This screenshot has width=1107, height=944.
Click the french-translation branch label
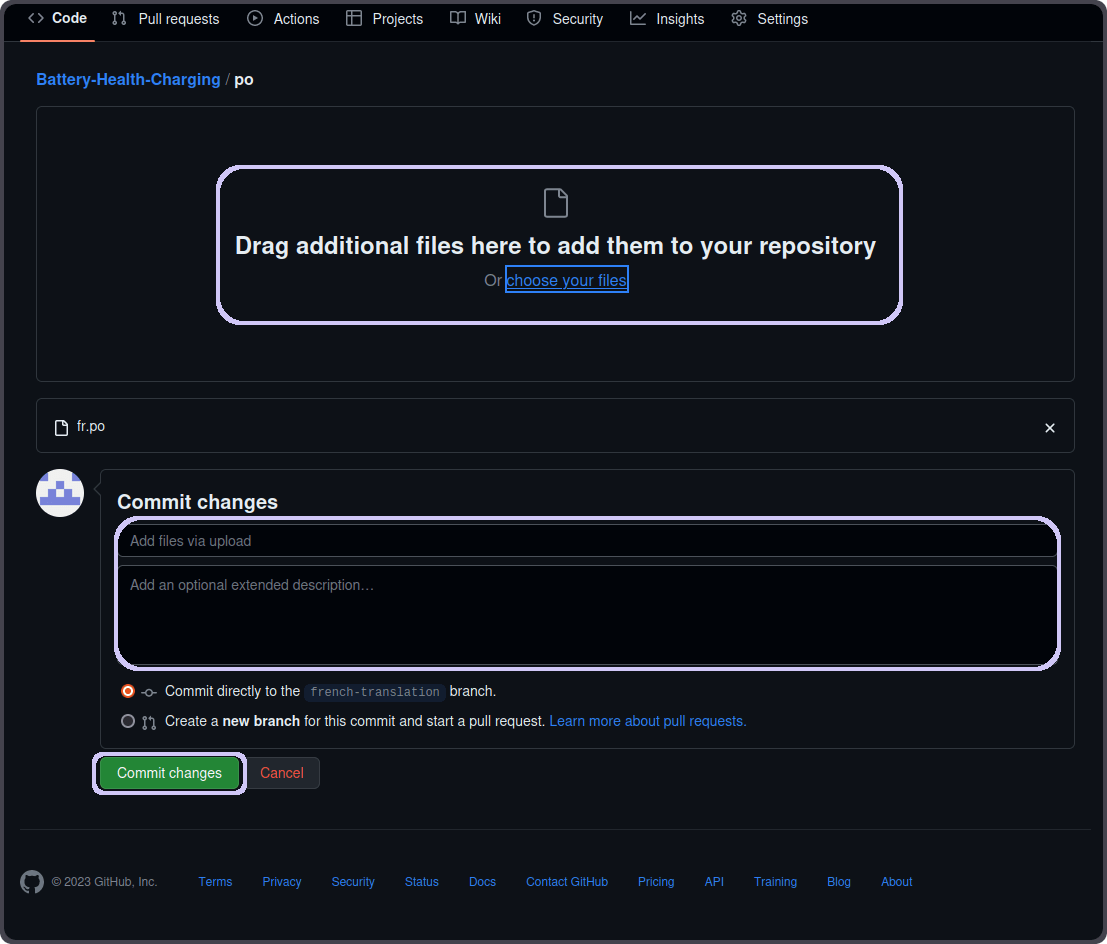(375, 692)
